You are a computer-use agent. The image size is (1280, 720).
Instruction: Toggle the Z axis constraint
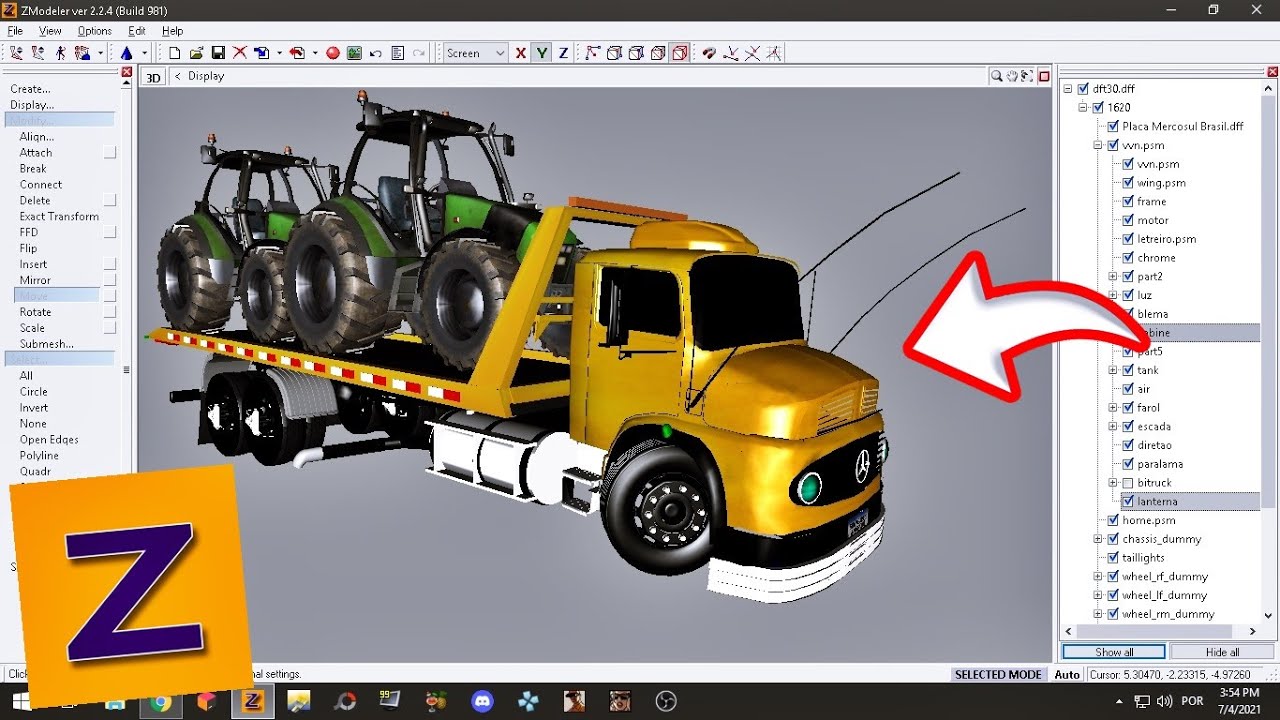[x=563, y=53]
